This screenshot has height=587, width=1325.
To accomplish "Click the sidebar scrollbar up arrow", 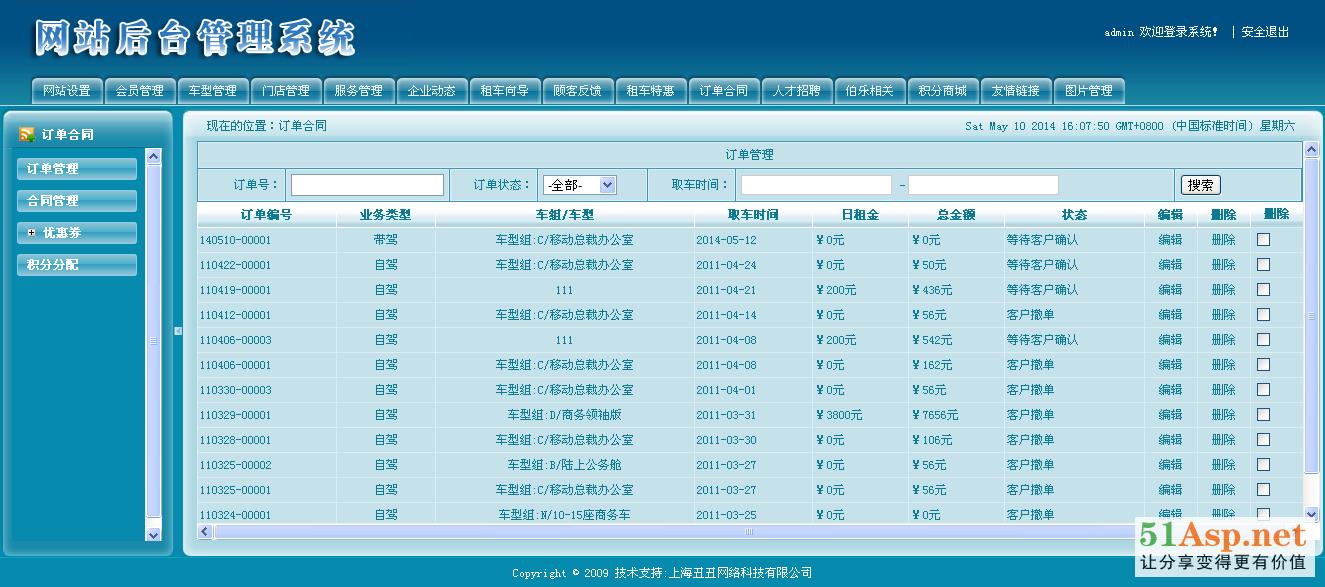I will click(x=153, y=156).
